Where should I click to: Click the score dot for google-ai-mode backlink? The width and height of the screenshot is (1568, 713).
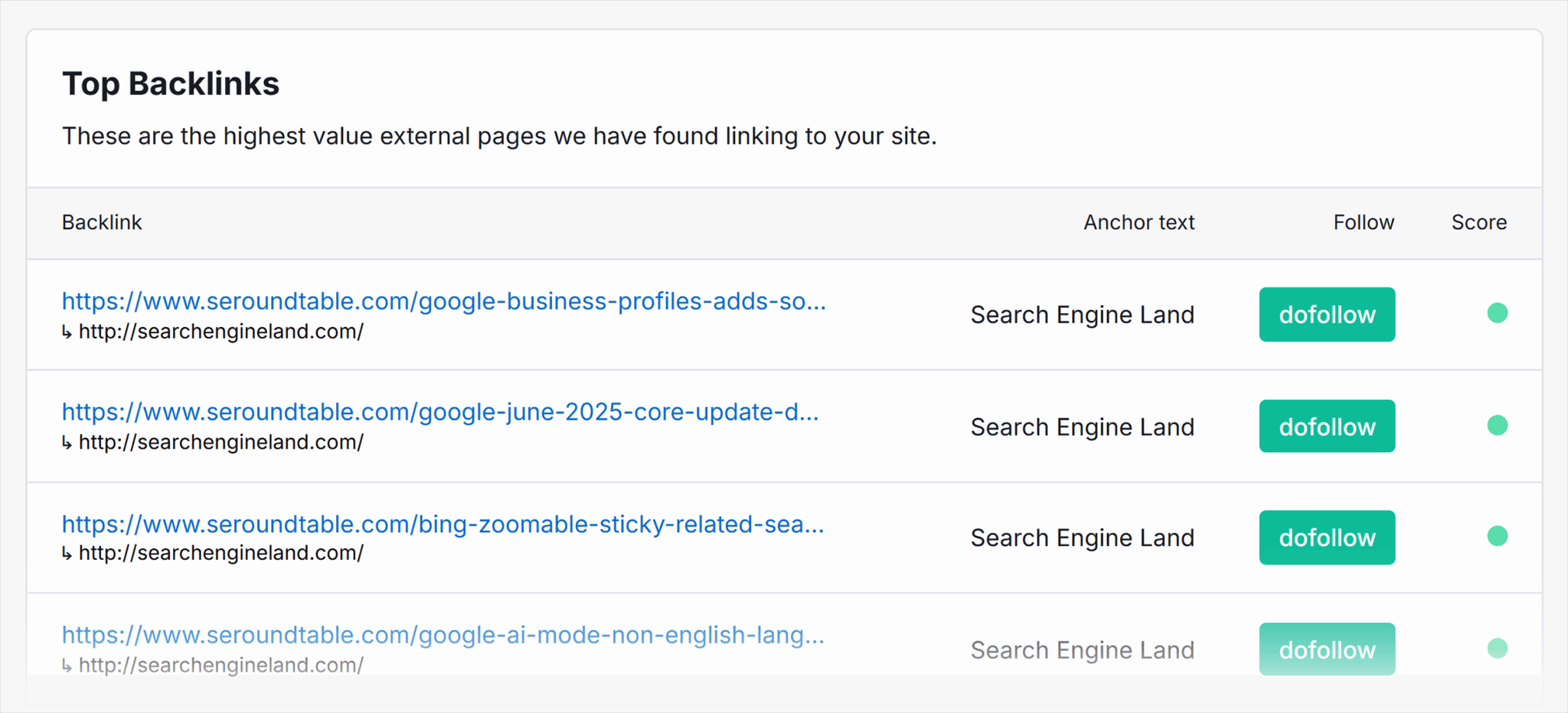(1497, 649)
